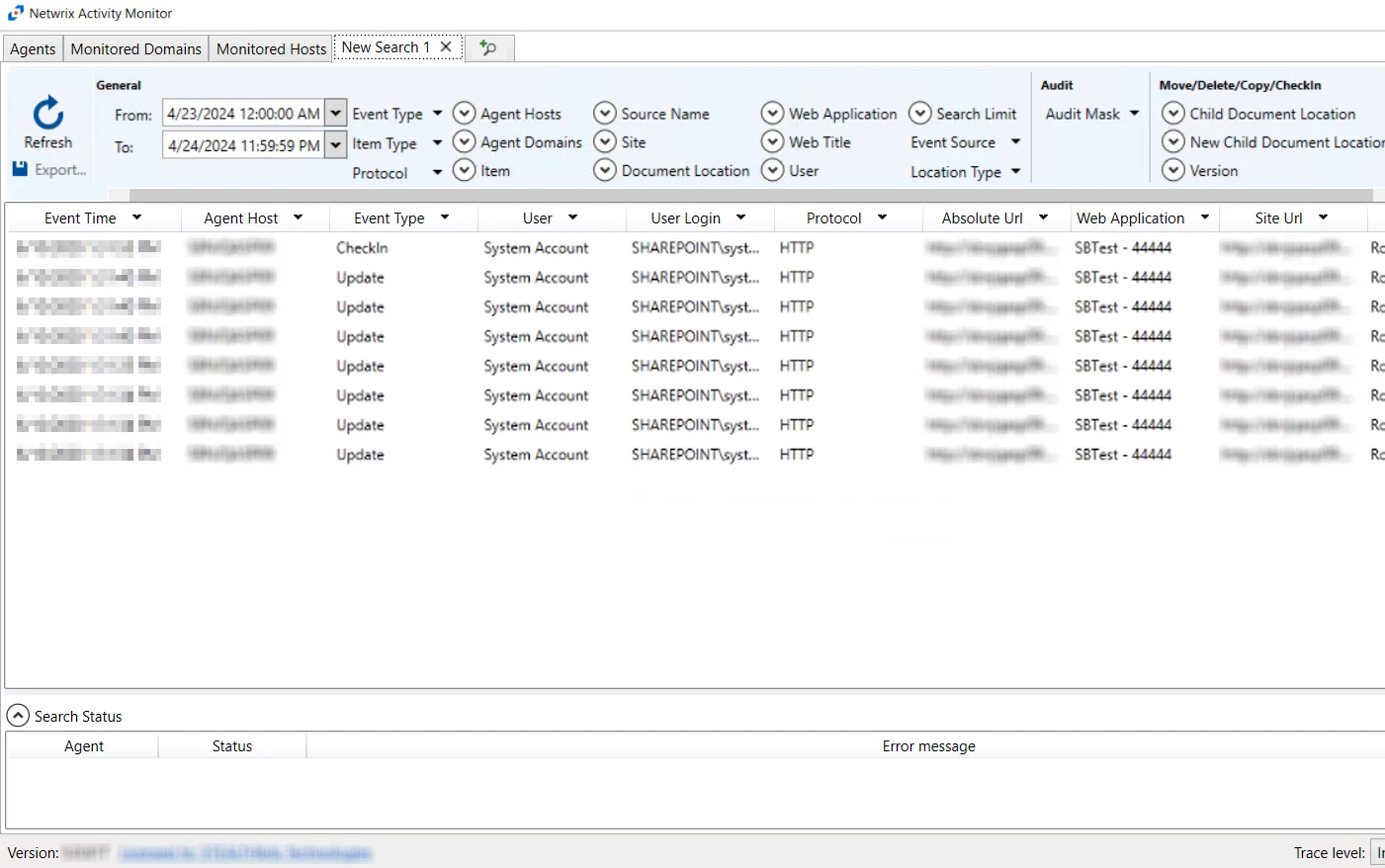Image resolution: width=1385 pixels, height=868 pixels.
Task: Open the Event Type filter dropdown
Action: [x=437, y=114]
